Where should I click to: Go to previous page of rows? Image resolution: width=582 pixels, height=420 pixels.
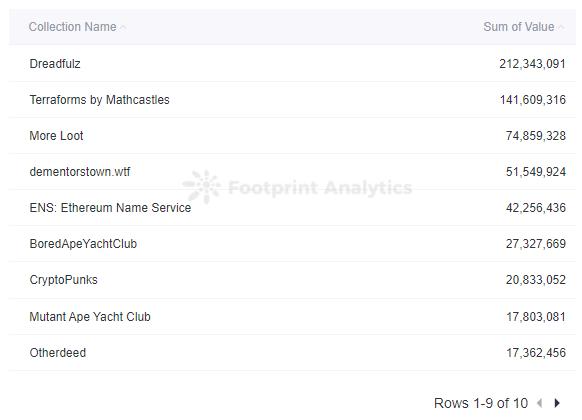(540, 403)
